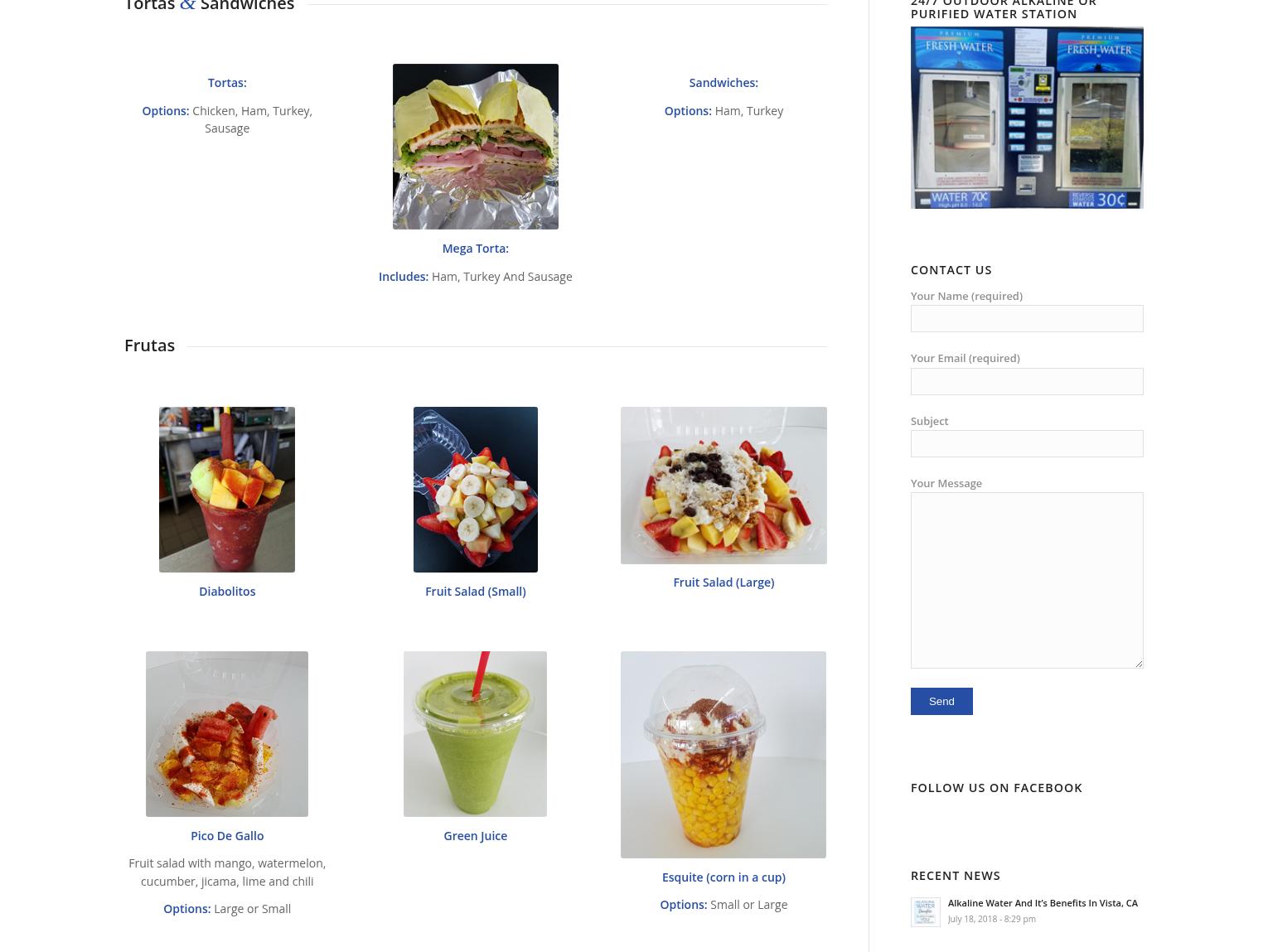Click the Green Juice title link
The image size is (1268, 952).
(475, 836)
